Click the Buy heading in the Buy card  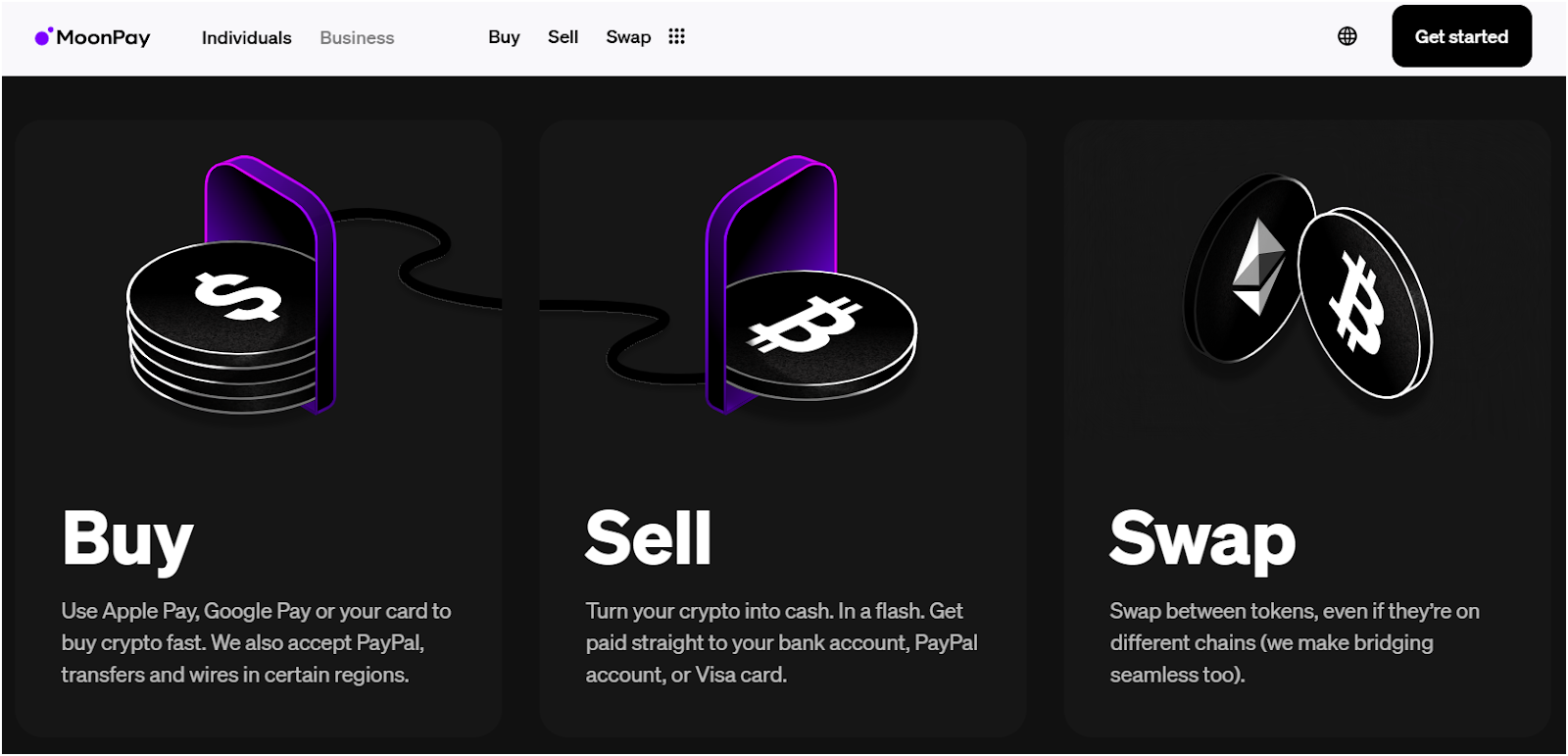tap(125, 537)
